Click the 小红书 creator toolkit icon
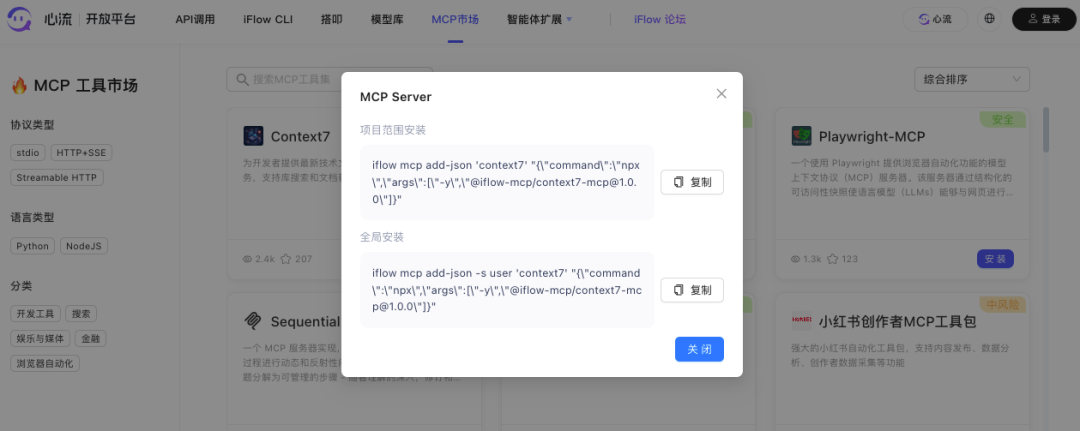 (x=801, y=321)
